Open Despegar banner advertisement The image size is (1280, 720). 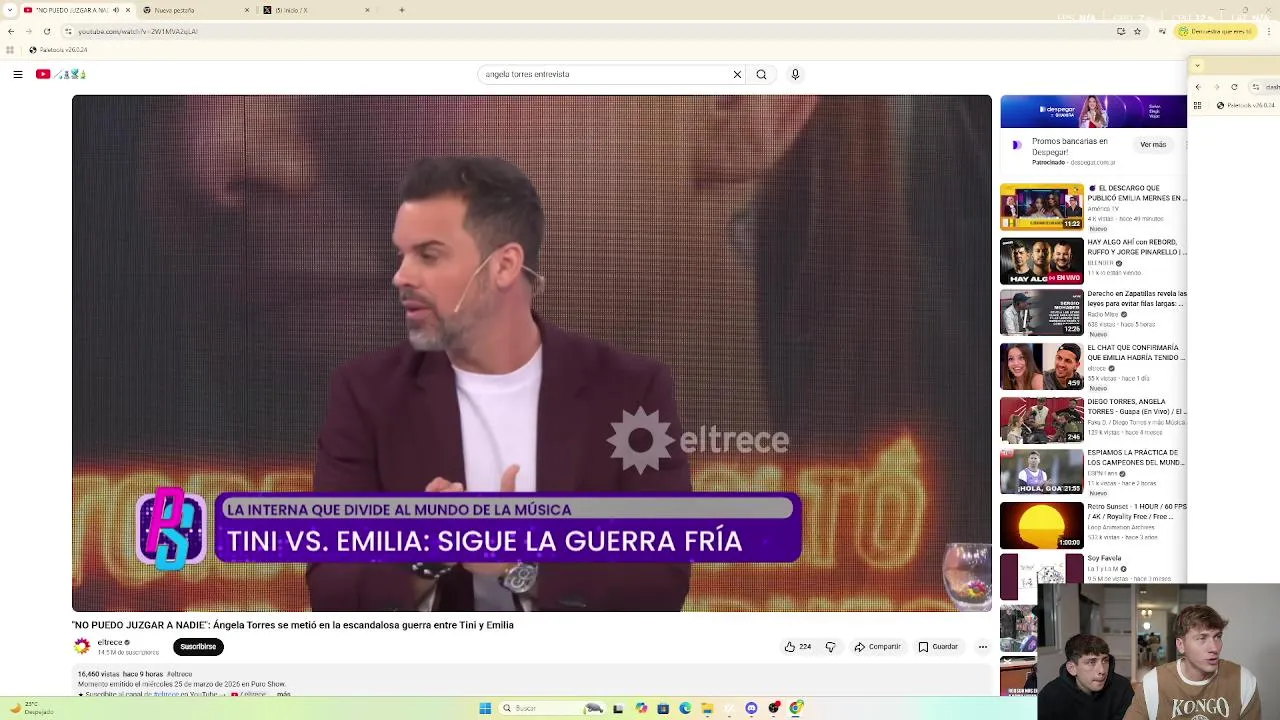click(1093, 112)
